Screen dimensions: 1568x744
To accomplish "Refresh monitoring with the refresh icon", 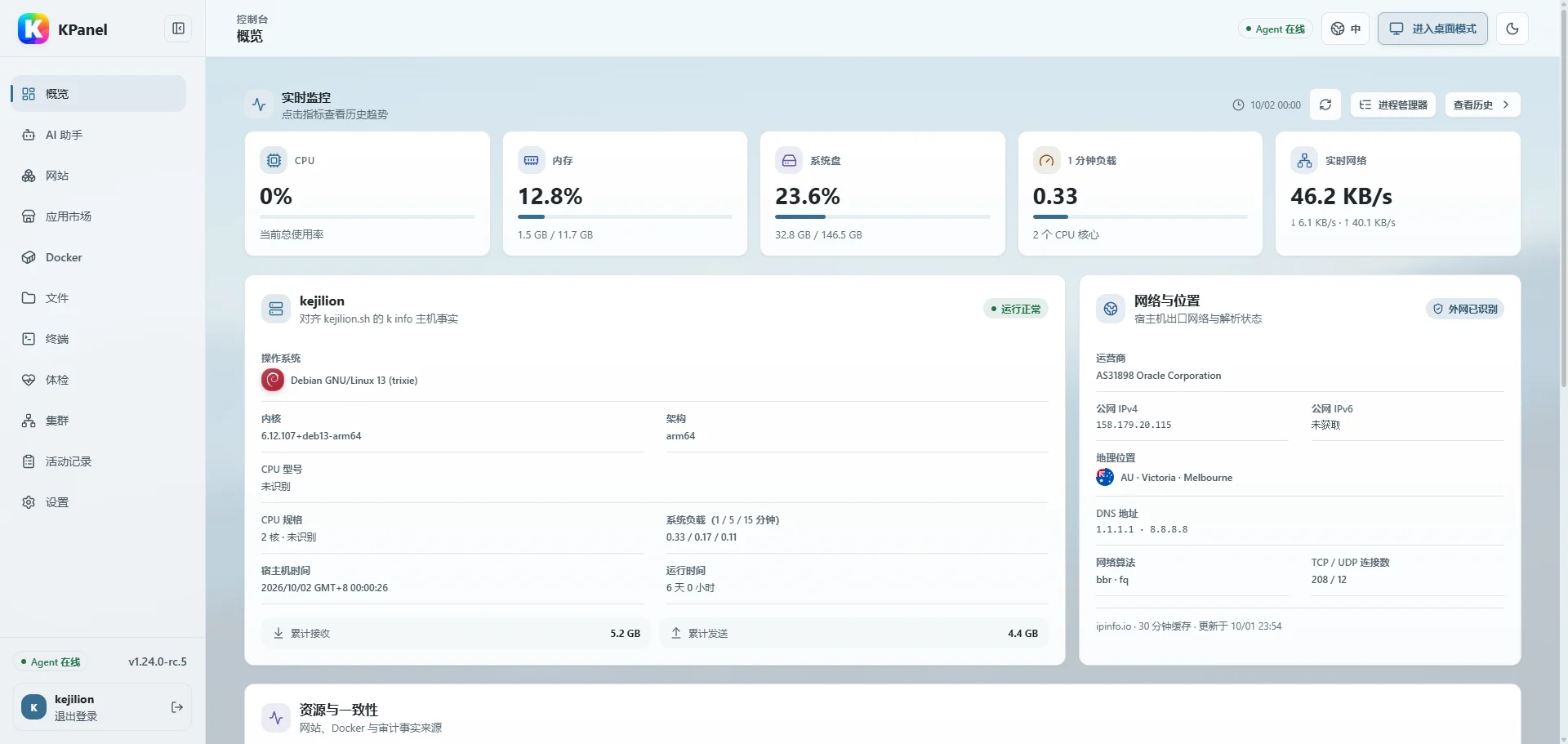I will coord(1325,105).
